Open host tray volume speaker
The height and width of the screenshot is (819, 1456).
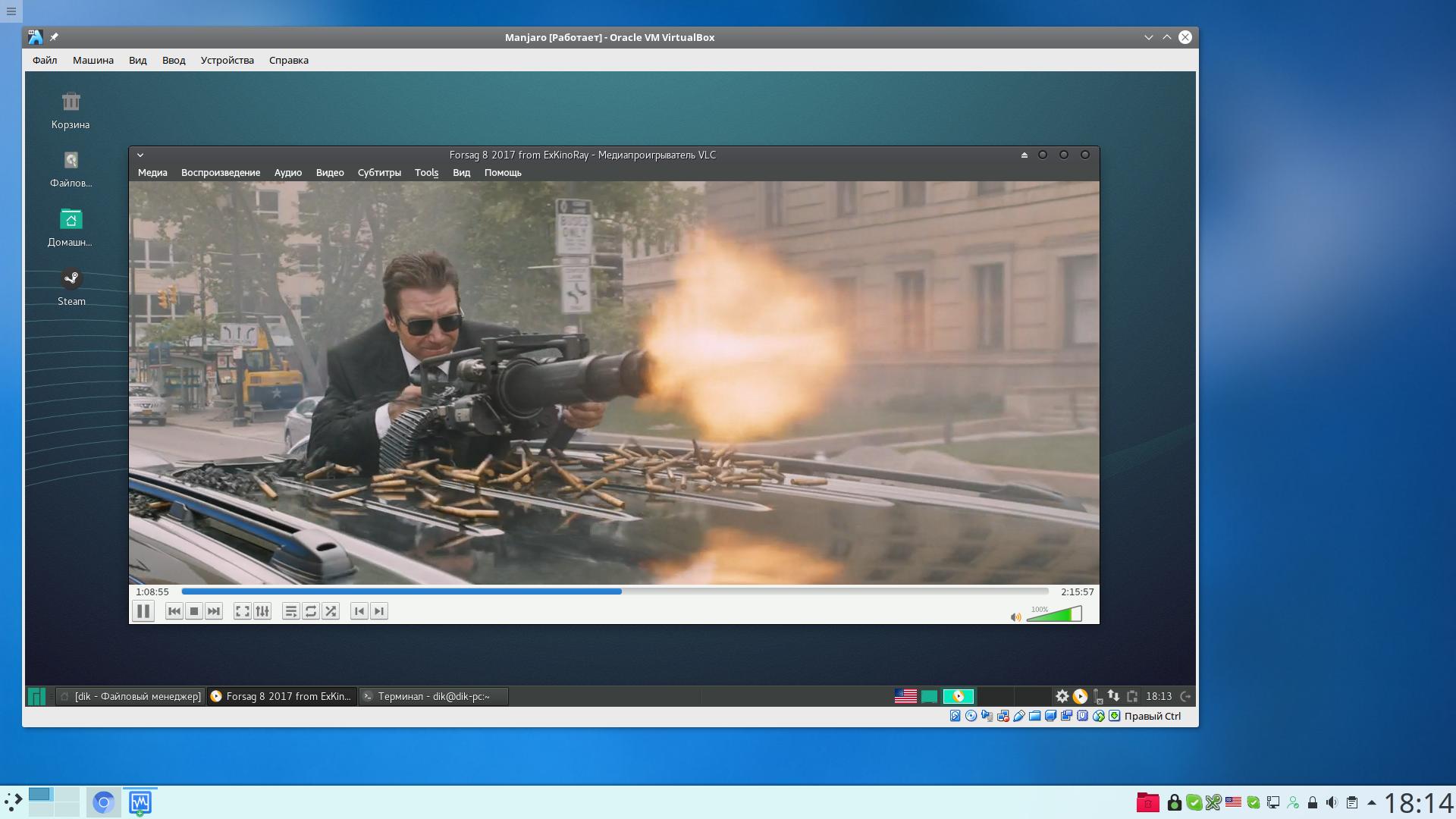1332,802
